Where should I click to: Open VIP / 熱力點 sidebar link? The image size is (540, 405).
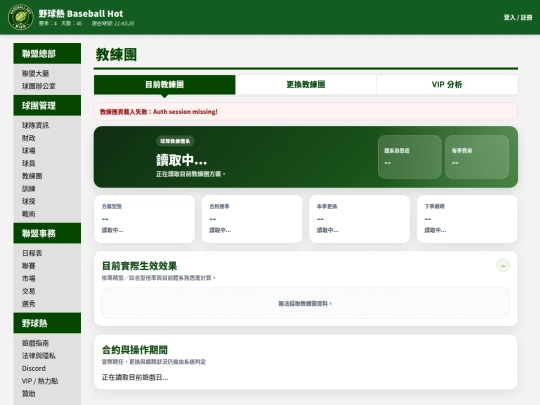40,381
